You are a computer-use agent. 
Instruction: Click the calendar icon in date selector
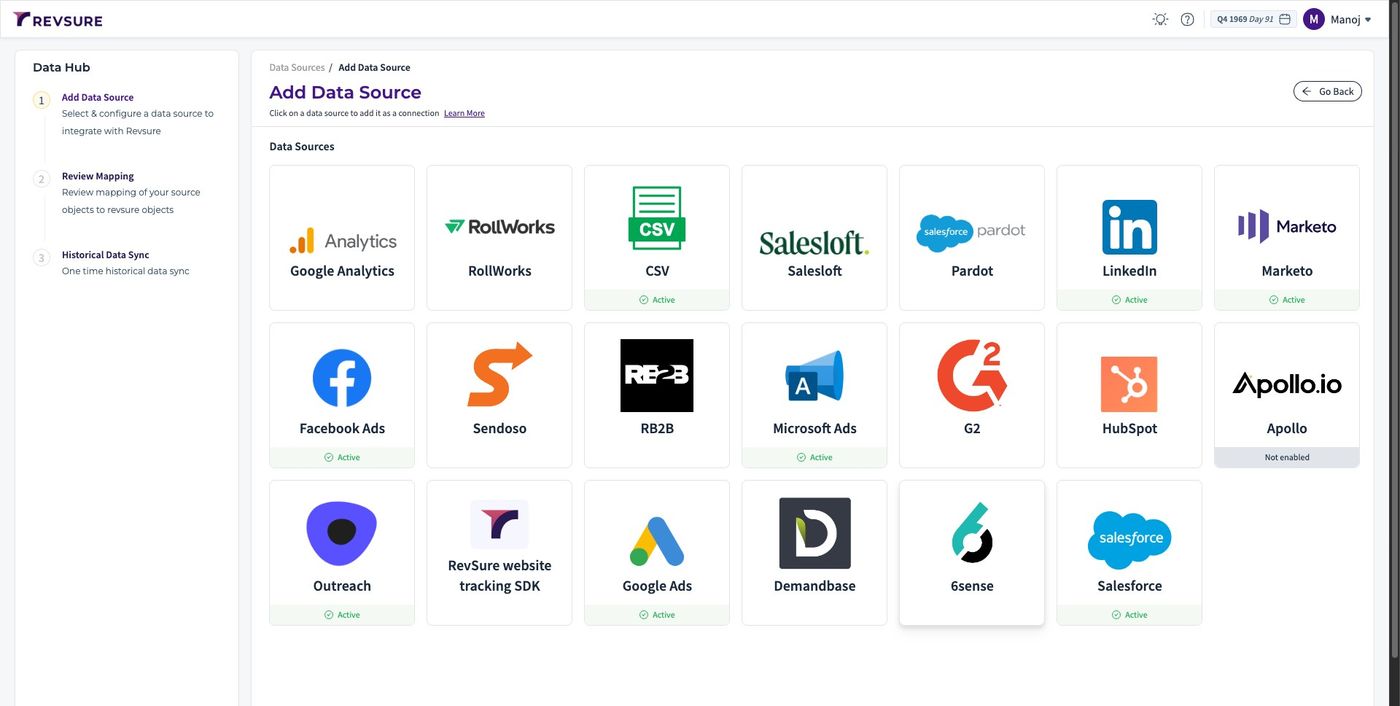click(1285, 19)
